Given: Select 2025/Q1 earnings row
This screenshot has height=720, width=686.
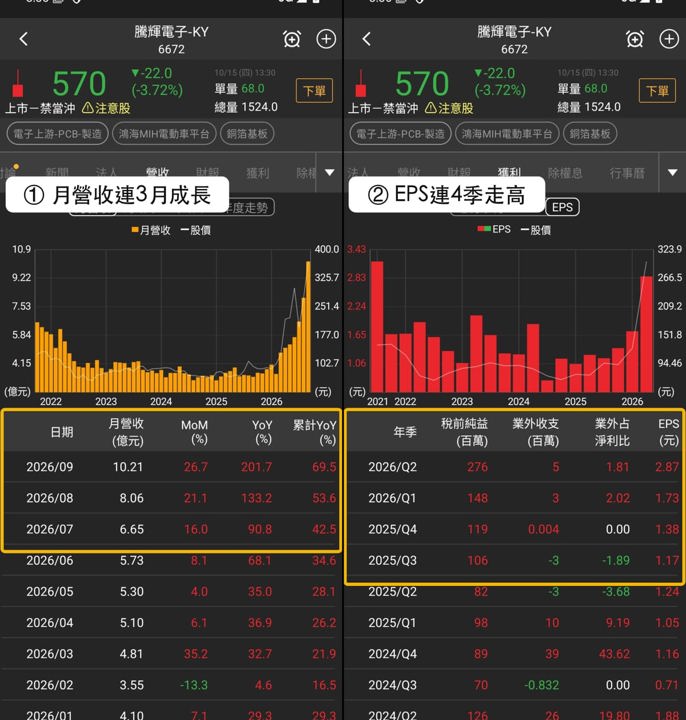Looking at the screenshot, I should coord(514,623).
